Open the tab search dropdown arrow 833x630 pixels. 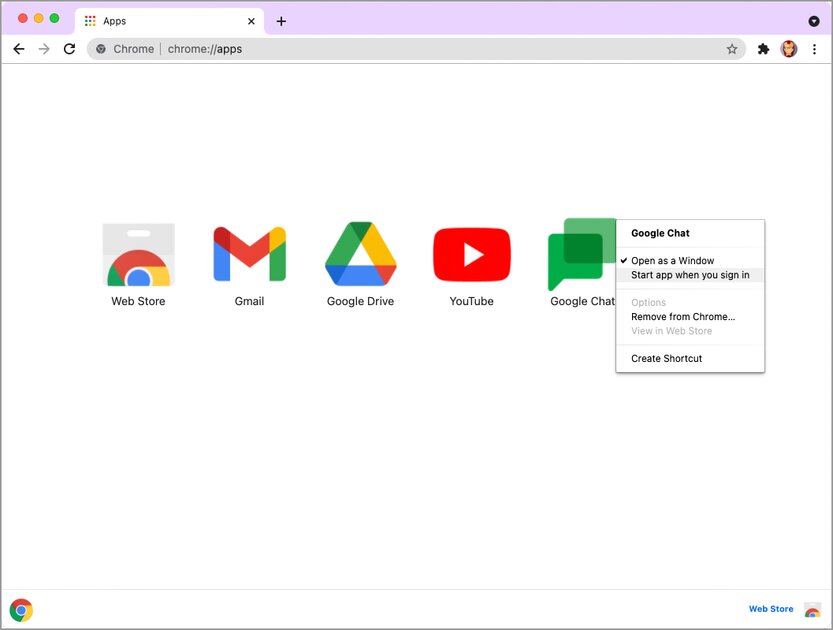click(x=813, y=21)
